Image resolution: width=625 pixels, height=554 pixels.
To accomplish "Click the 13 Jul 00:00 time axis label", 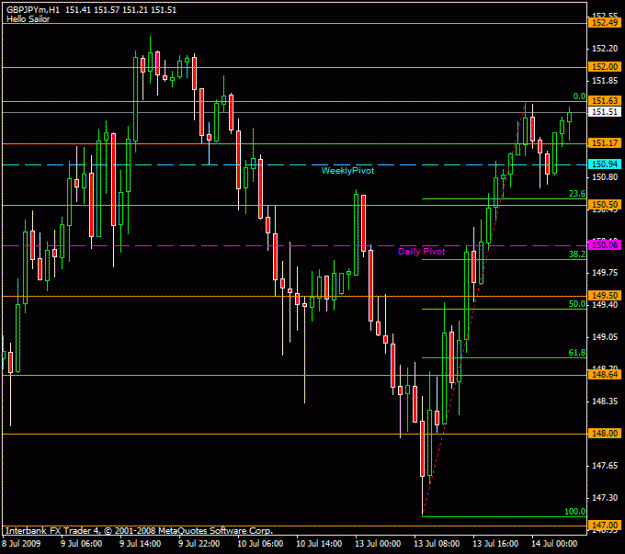I will 378,544.
